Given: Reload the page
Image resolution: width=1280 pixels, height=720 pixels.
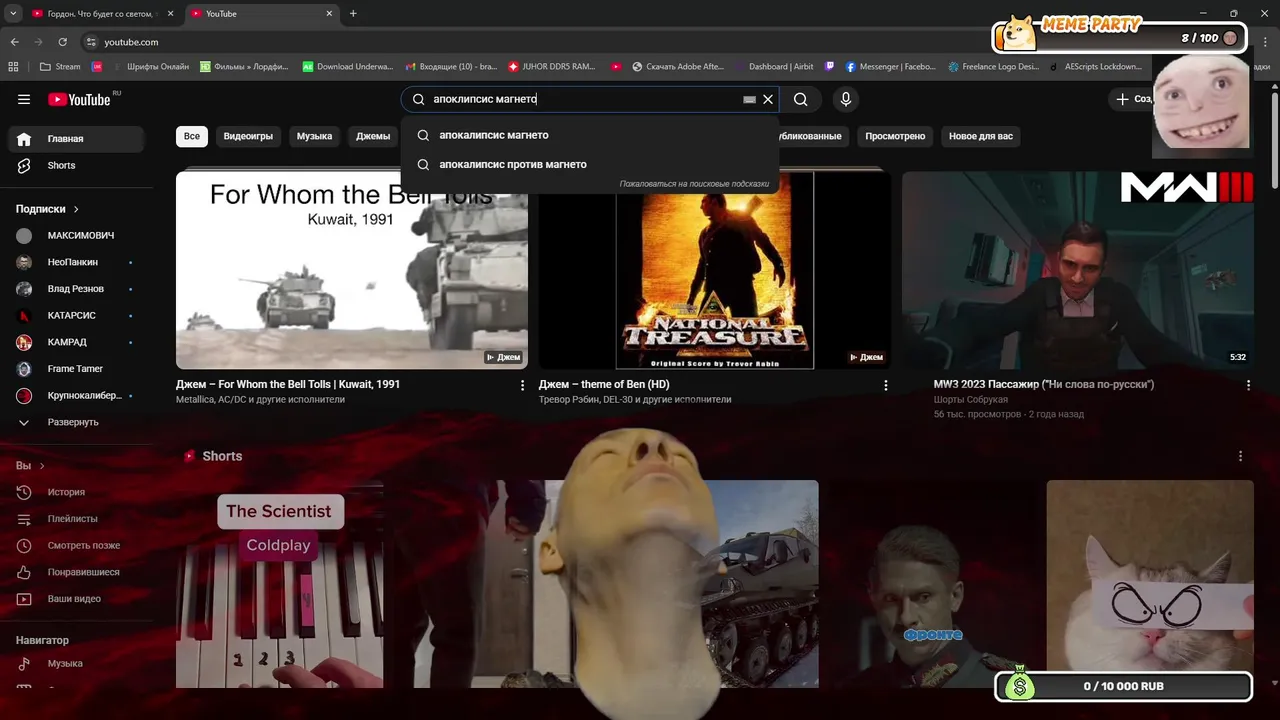Looking at the screenshot, I should [x=62, y=42].
